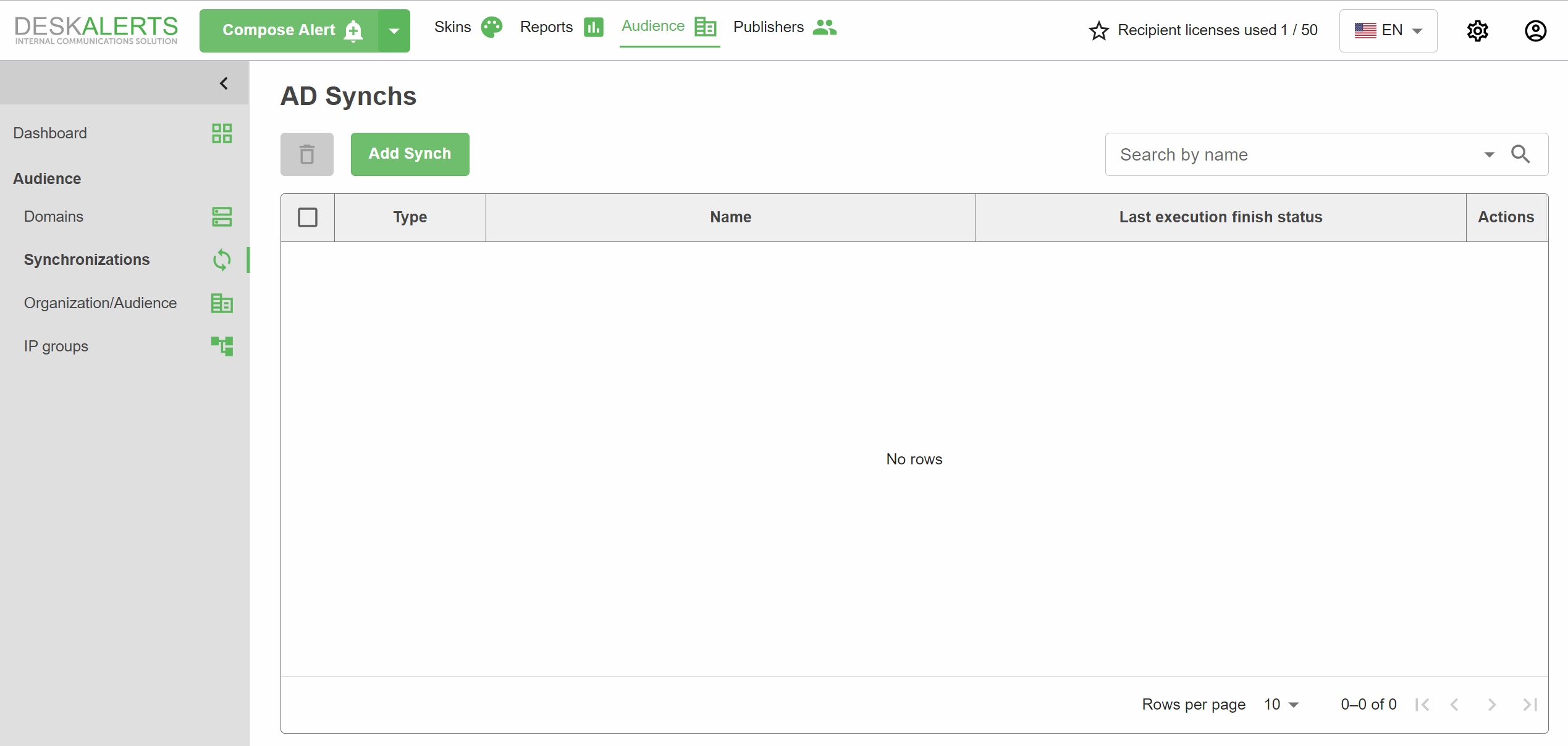Viewport: 1568px width, 746px height.
Task: Click the Dashboard grid icon in sidebar
Action: (x=222, y=133)
